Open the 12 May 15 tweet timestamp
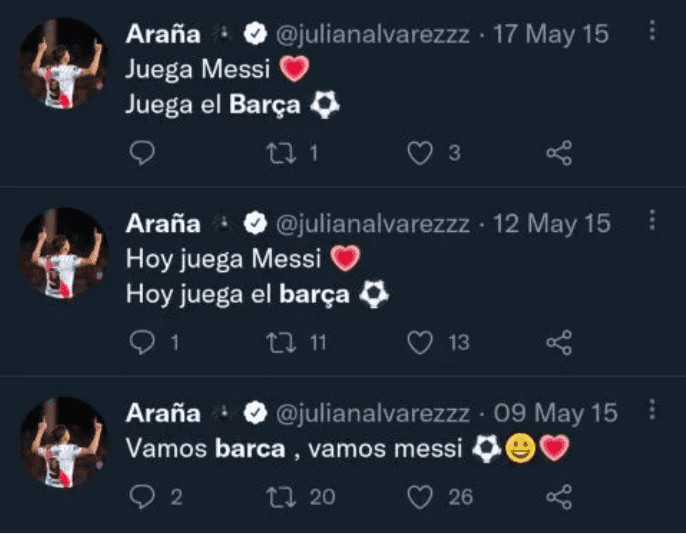Image resolution: width=686 pixels, height=534 pixels. [x=552, y=223]
